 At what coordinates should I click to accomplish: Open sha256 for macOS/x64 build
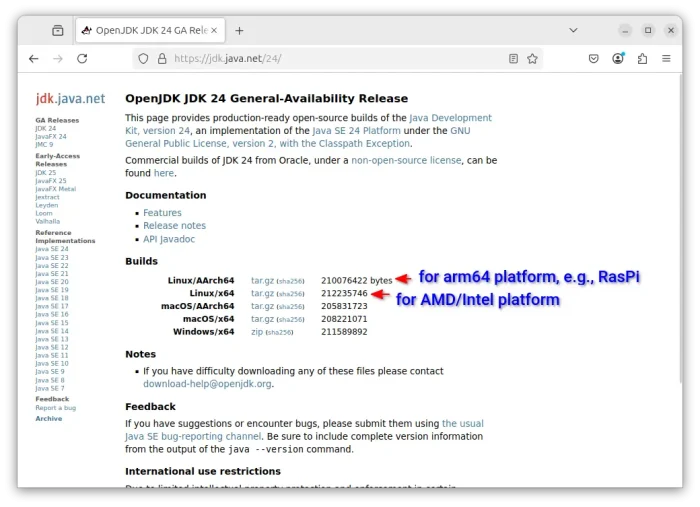(x=291, y=320)
